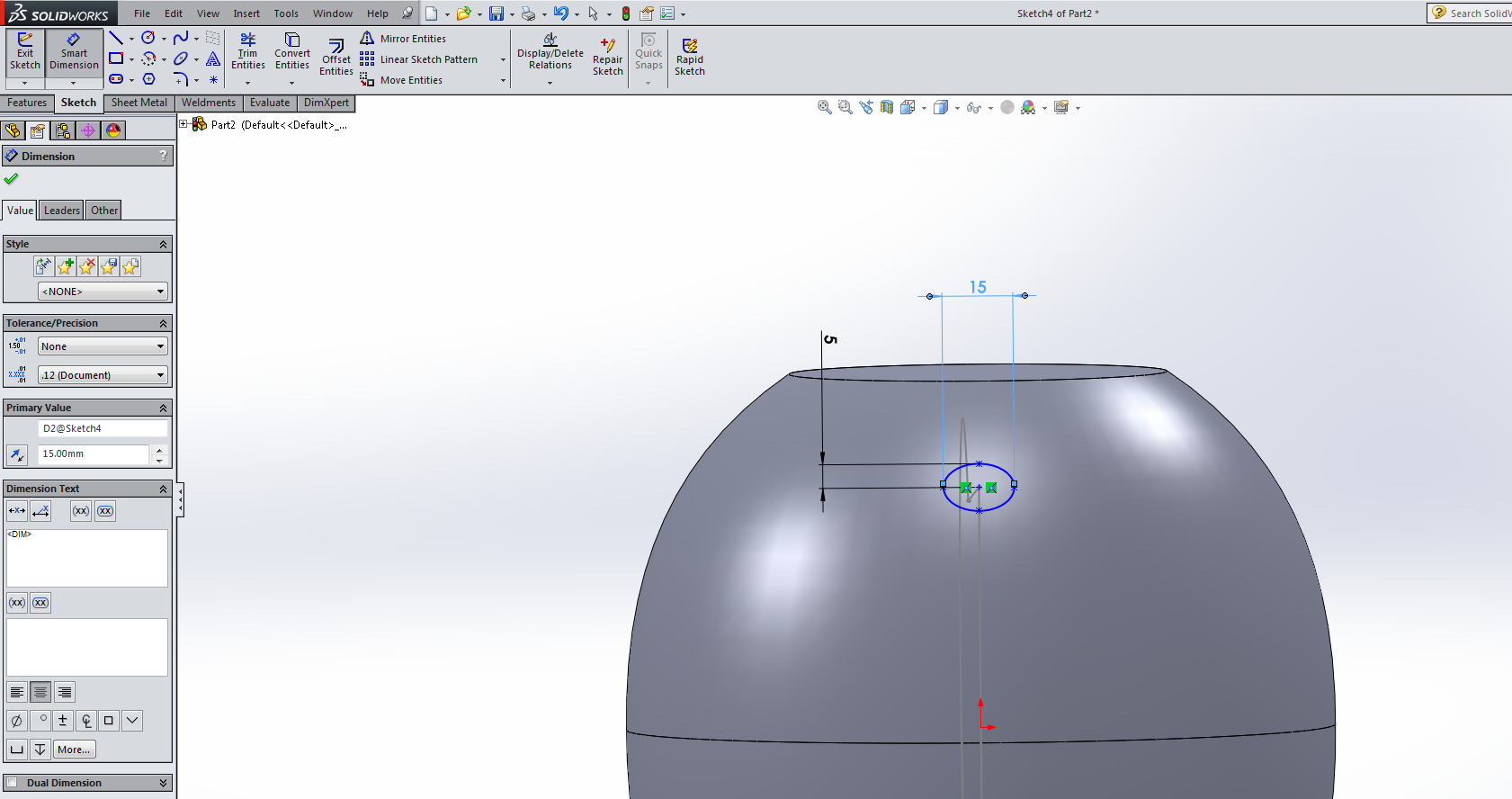Click the Move Entities button
Viewport: 1512px width, 799px height.
point(401,80)
